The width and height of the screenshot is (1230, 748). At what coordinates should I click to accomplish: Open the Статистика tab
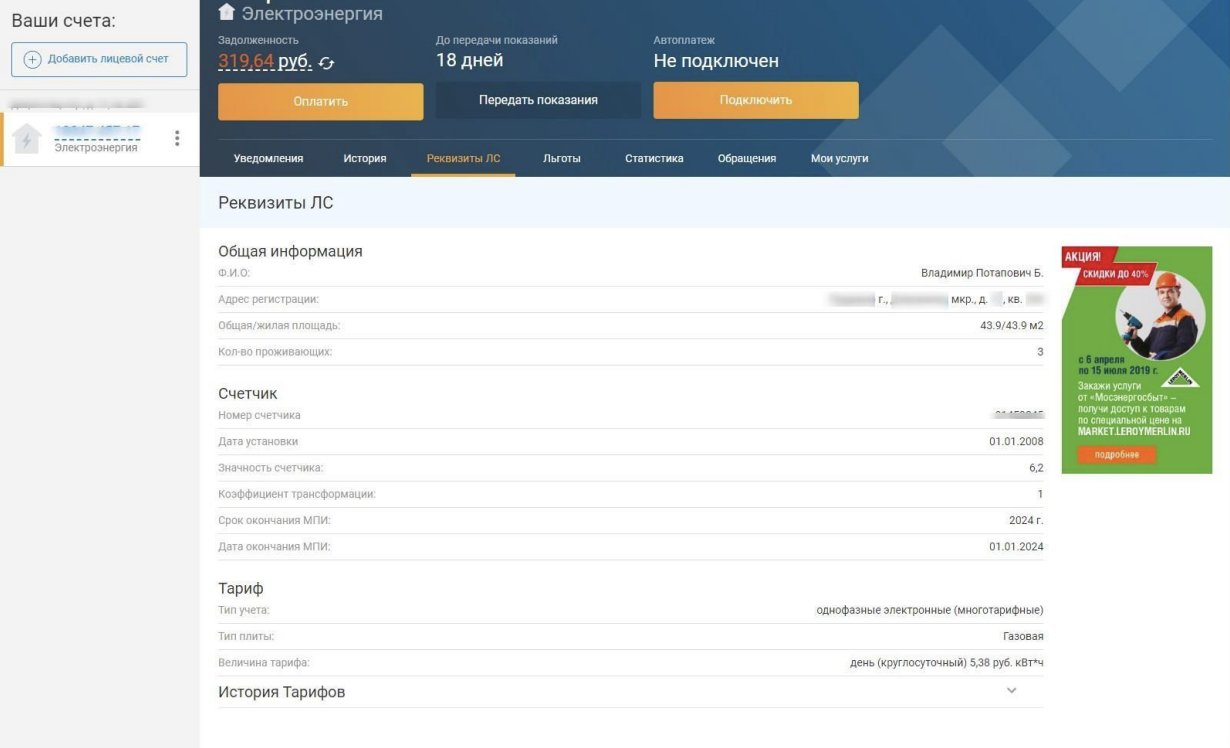(x=654, y=158)
